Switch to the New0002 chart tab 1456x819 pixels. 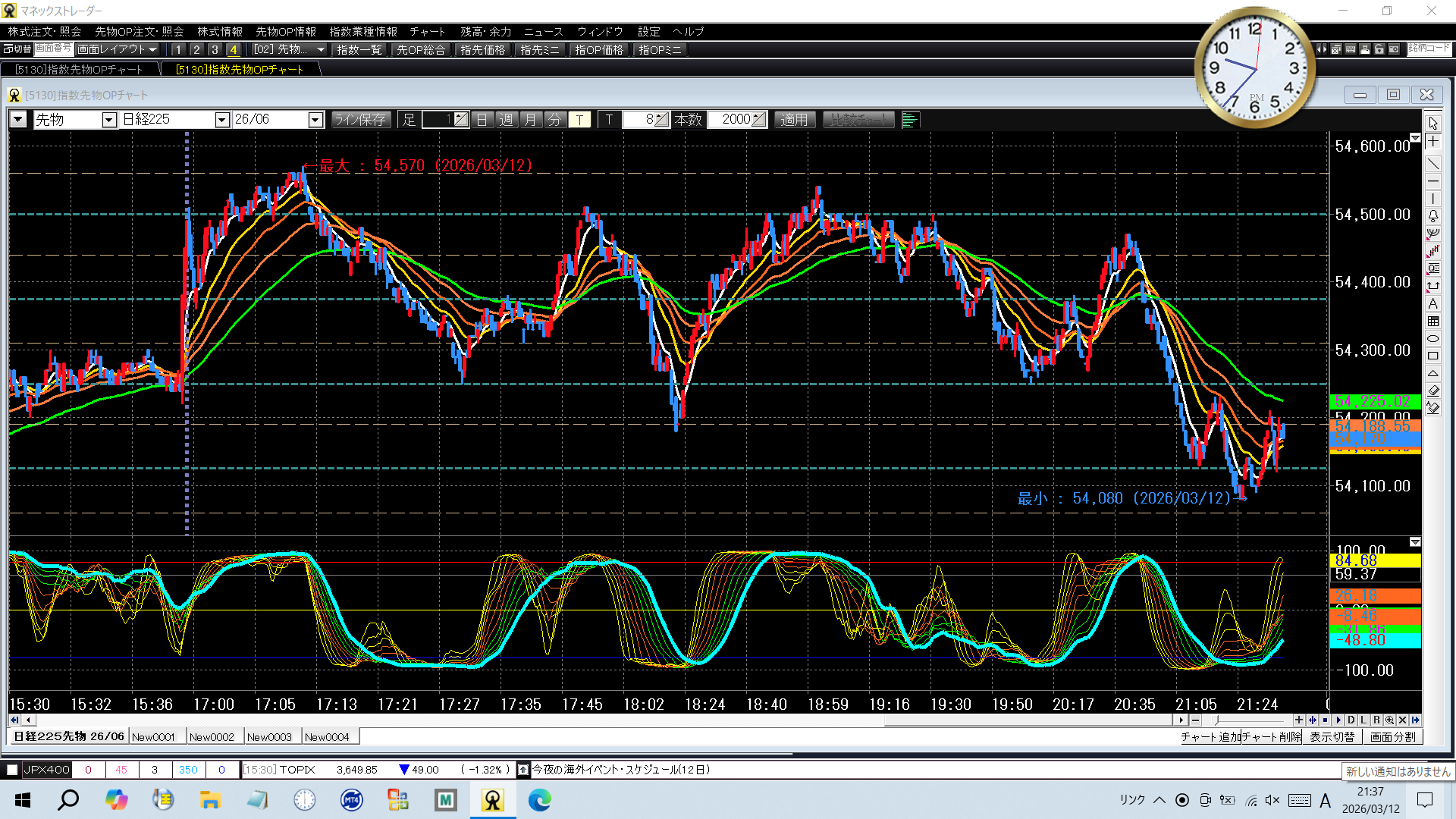pos(212,736)
